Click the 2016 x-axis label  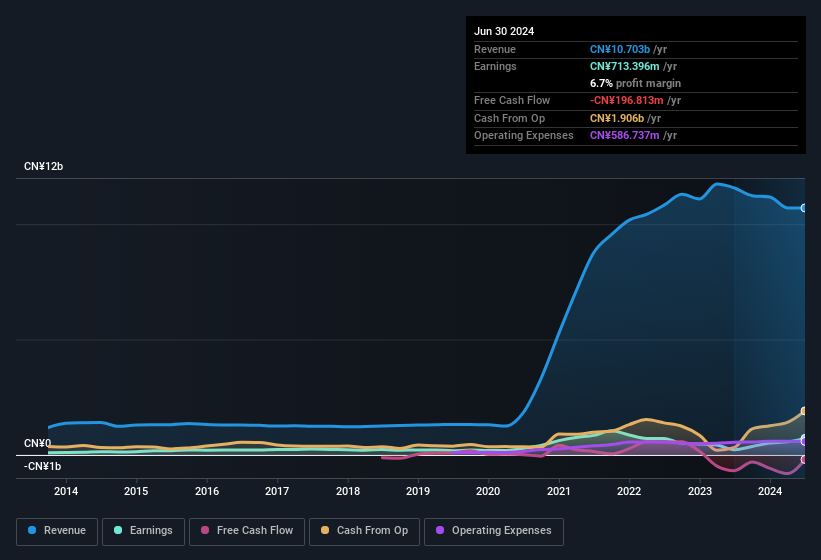click(x=207, y=491)
